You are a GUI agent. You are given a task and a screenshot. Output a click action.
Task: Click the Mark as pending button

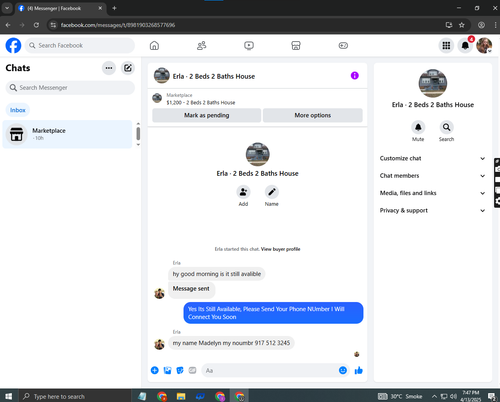[207, 115]
